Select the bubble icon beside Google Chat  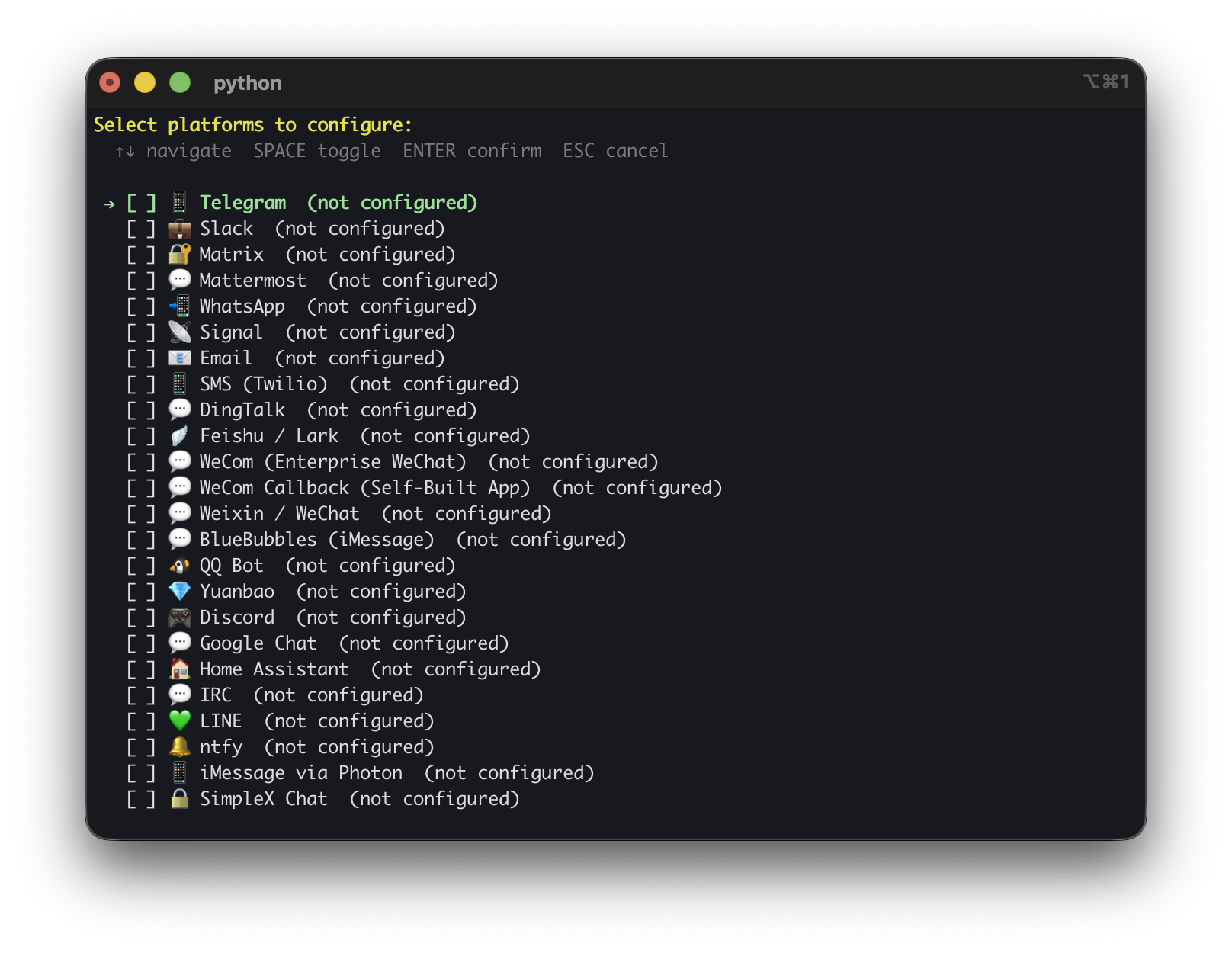click(179, 643)
